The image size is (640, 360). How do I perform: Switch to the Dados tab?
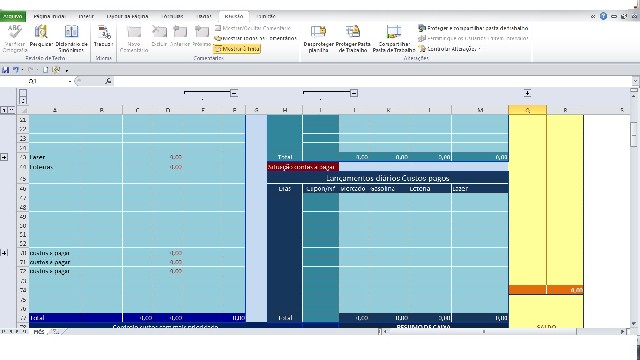click(204, 16)
